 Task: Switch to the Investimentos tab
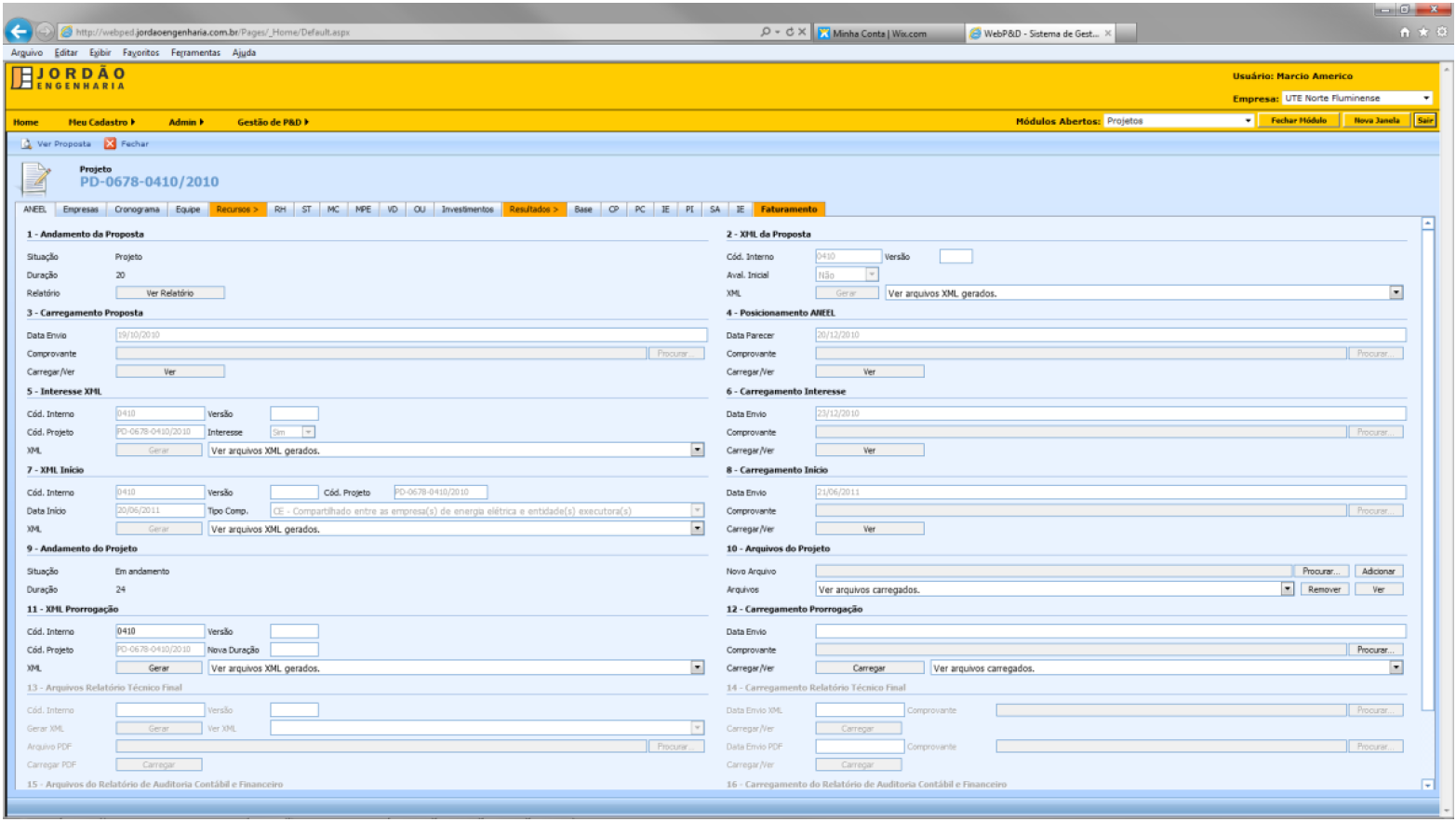coord(467,209)
